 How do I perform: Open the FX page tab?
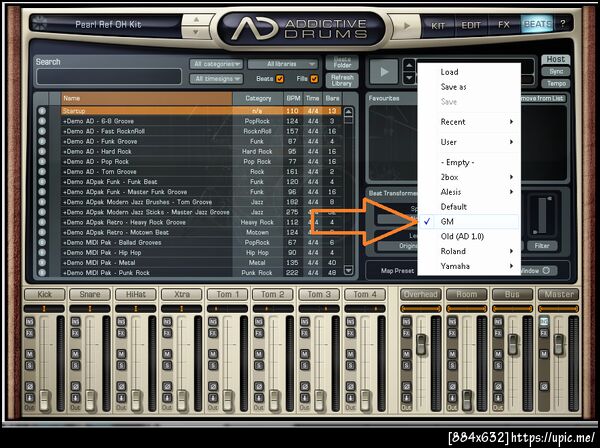(x=504, y=25)
